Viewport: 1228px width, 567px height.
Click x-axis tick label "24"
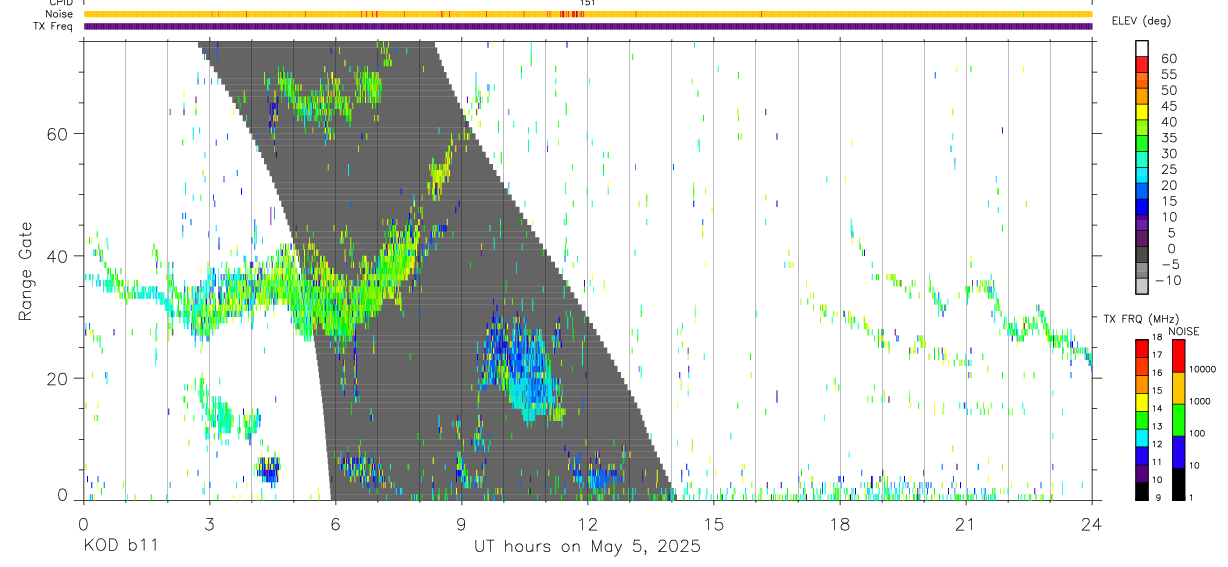[1091, 525]
